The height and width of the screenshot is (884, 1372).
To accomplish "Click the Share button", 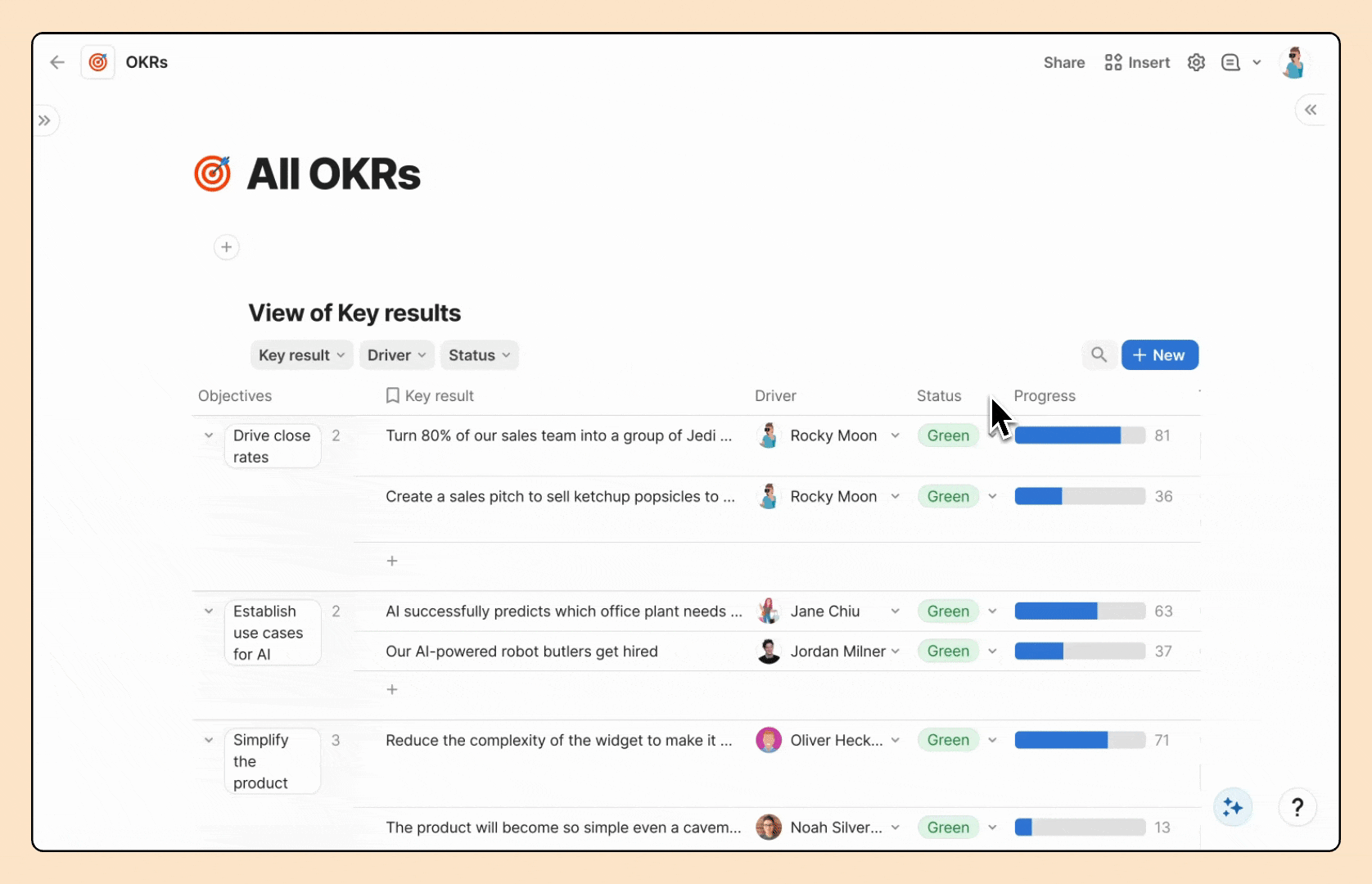I will [1063, 62].
